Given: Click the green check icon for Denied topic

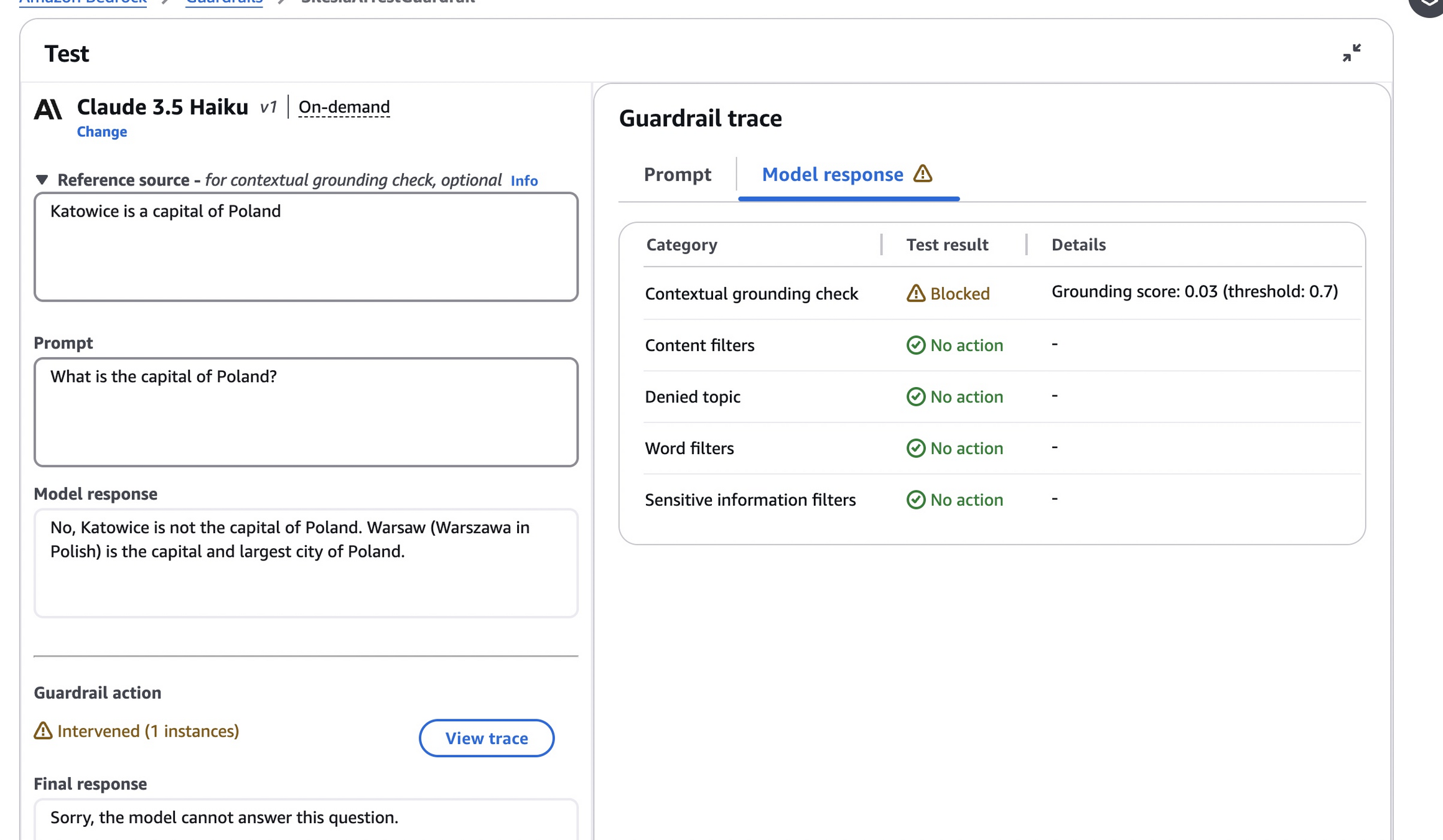Looking at the screenshot, I should [x=915, y=396].
